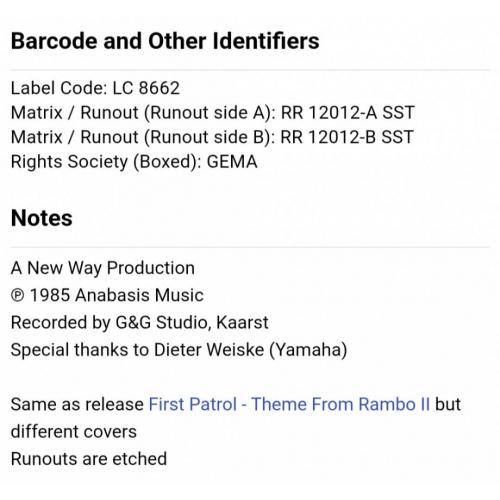Click the word Kaarst in the notes
500x500 pixels.
point(242,322)
